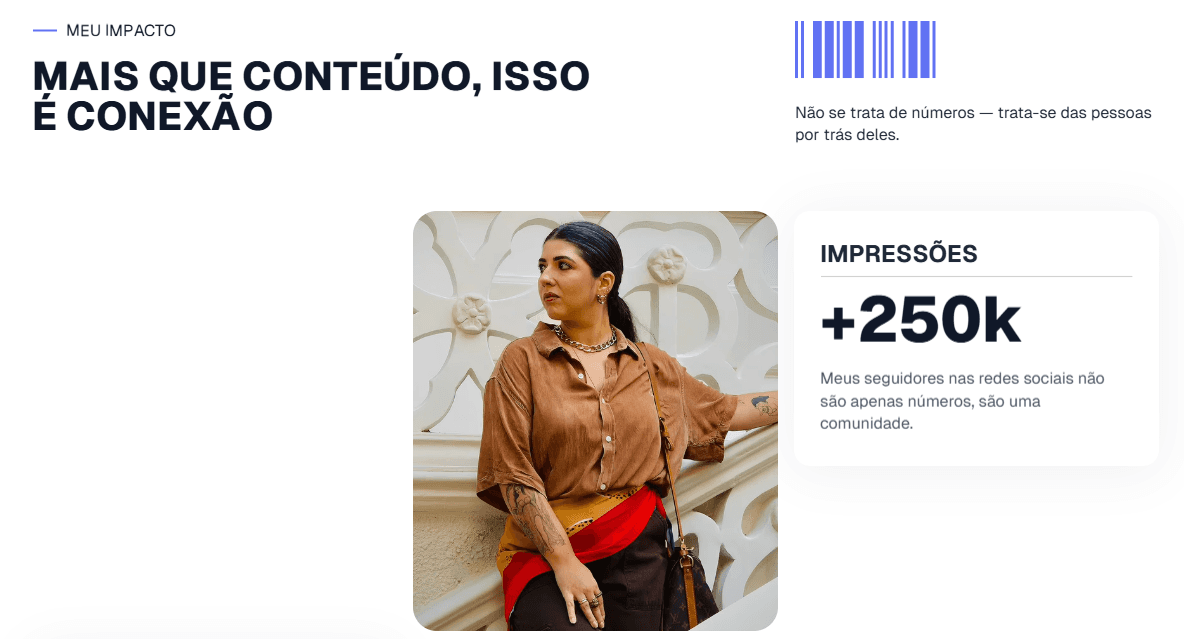Click the blue dash before MEU IMPACTO

pyautogui.click(x=45, y=31)
